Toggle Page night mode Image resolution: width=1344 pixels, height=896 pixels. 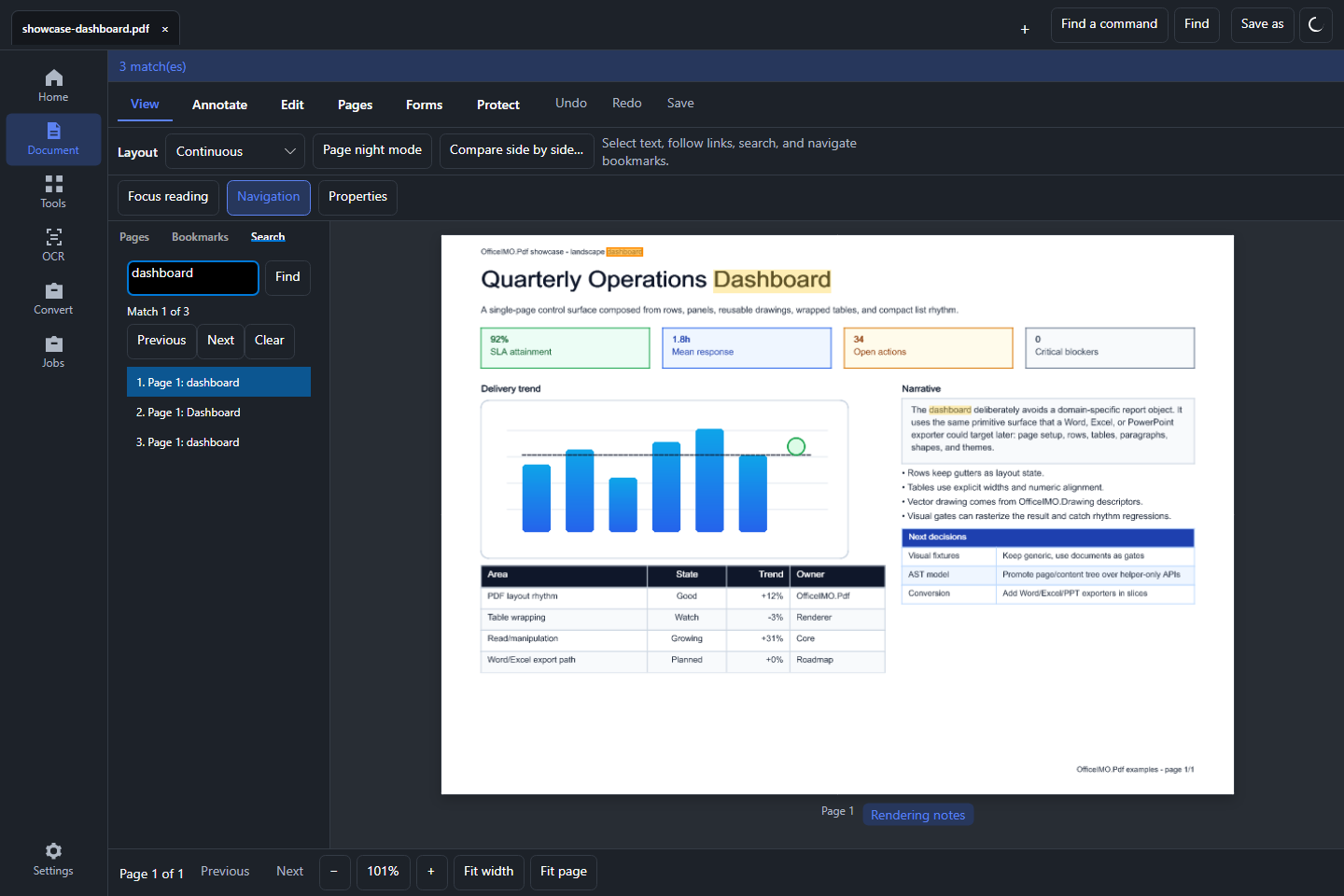pyautogui.click(x=372, y=150)
